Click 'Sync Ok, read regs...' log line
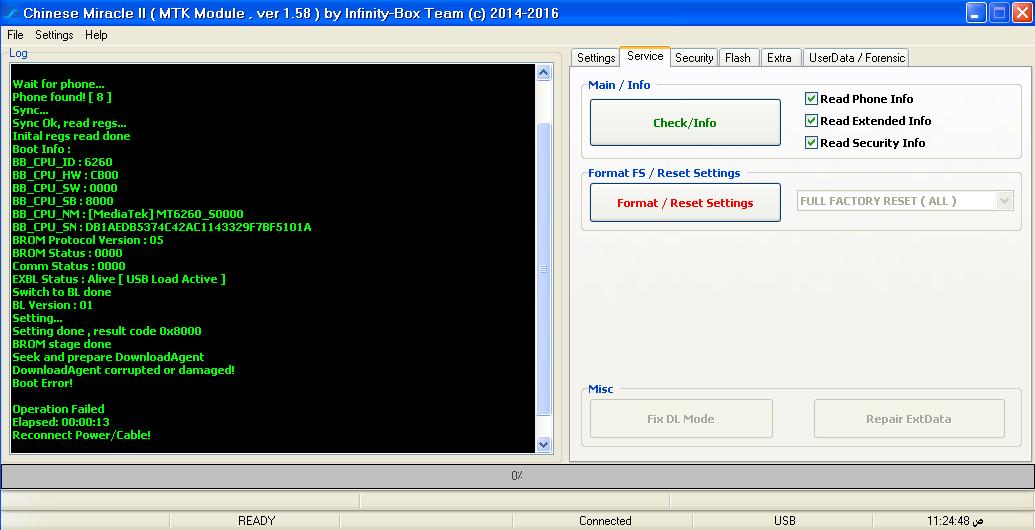Screen dimensions: 1035x530 (x=69, y=123)
